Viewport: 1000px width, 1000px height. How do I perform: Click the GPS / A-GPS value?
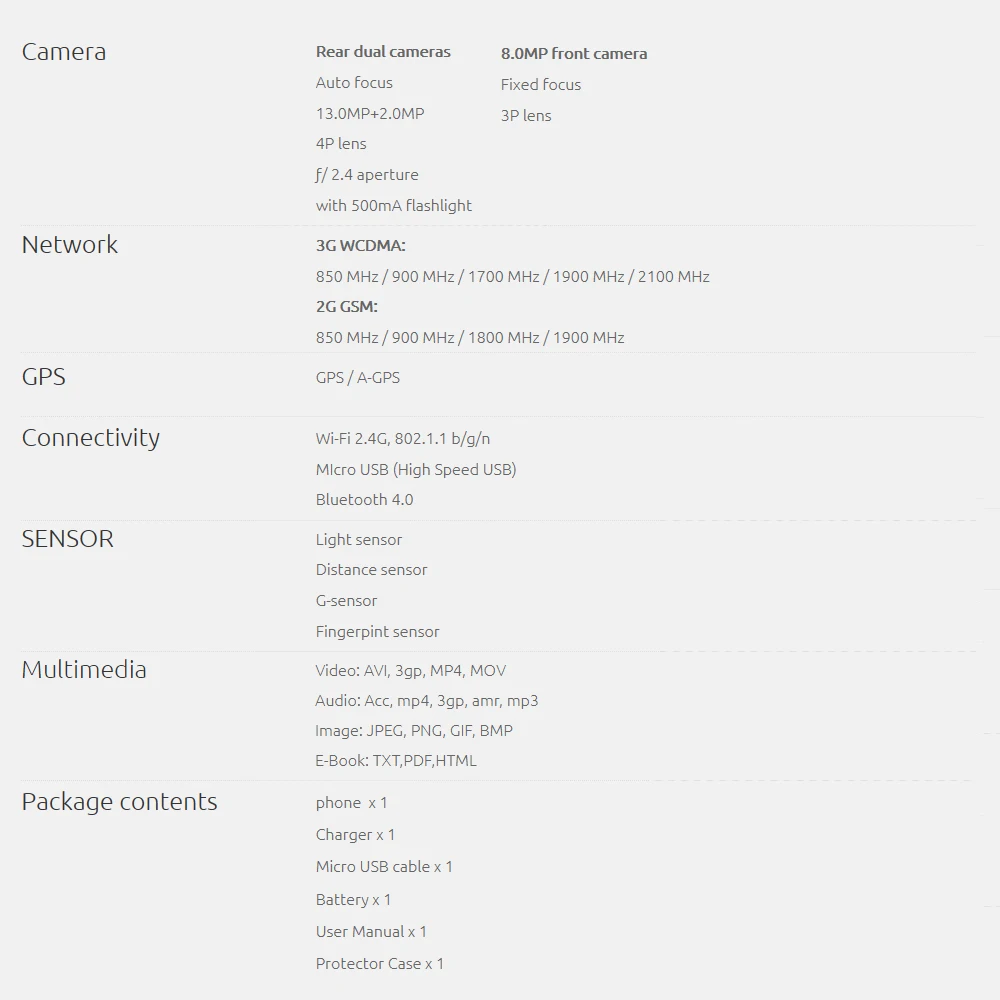(x=358, y=378)
